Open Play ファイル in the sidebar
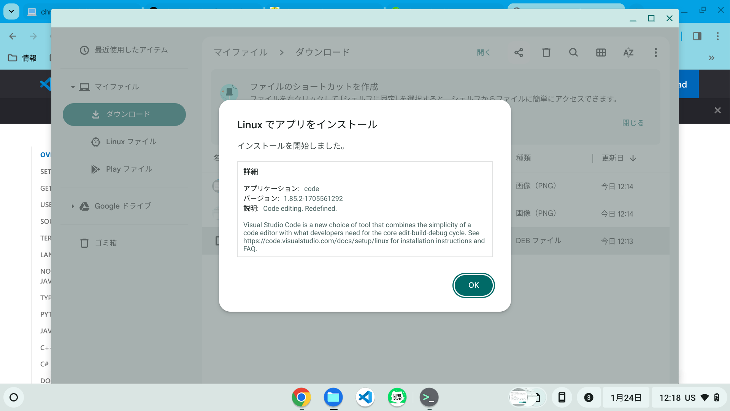 [x=124, y=169]
